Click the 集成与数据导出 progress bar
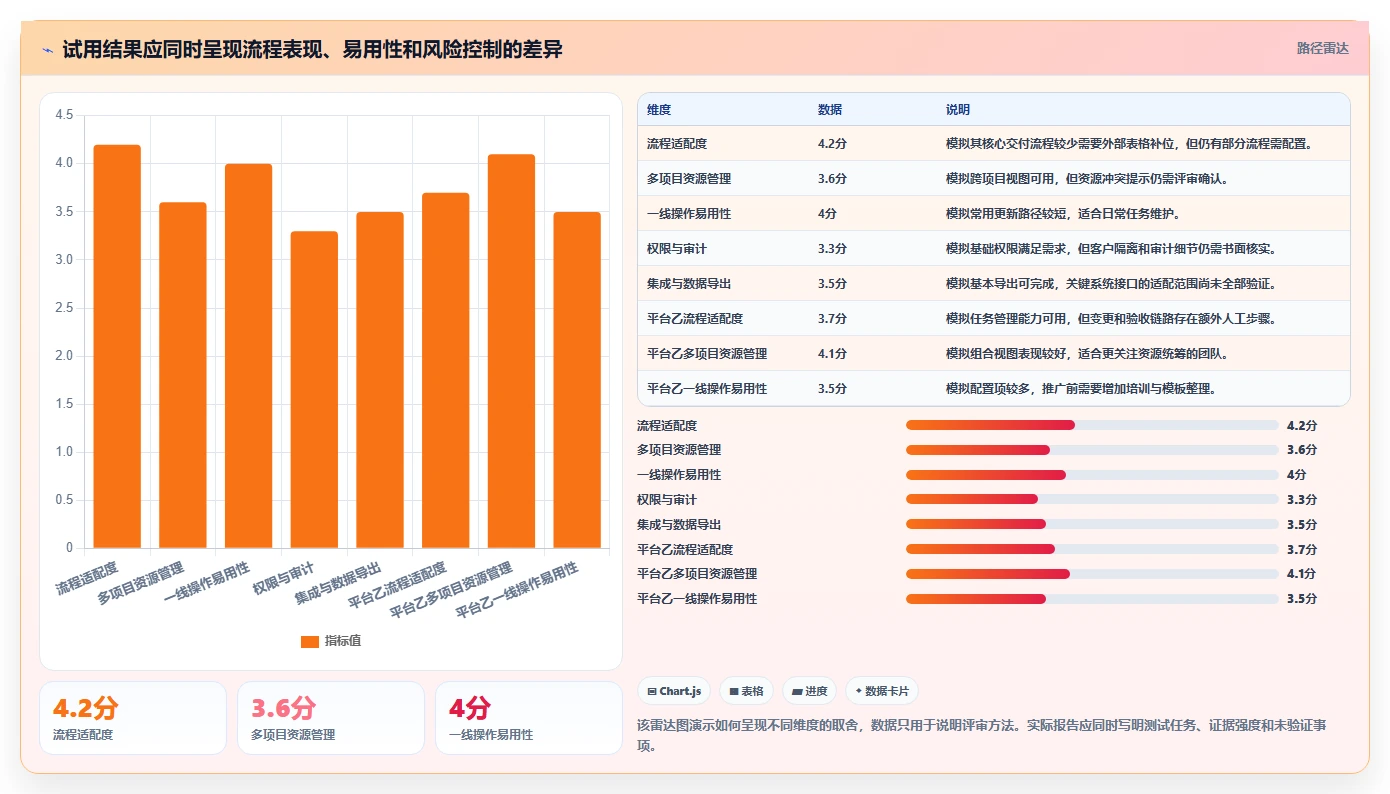This screenshot has width=1390, height=794. coord(1092,524)
